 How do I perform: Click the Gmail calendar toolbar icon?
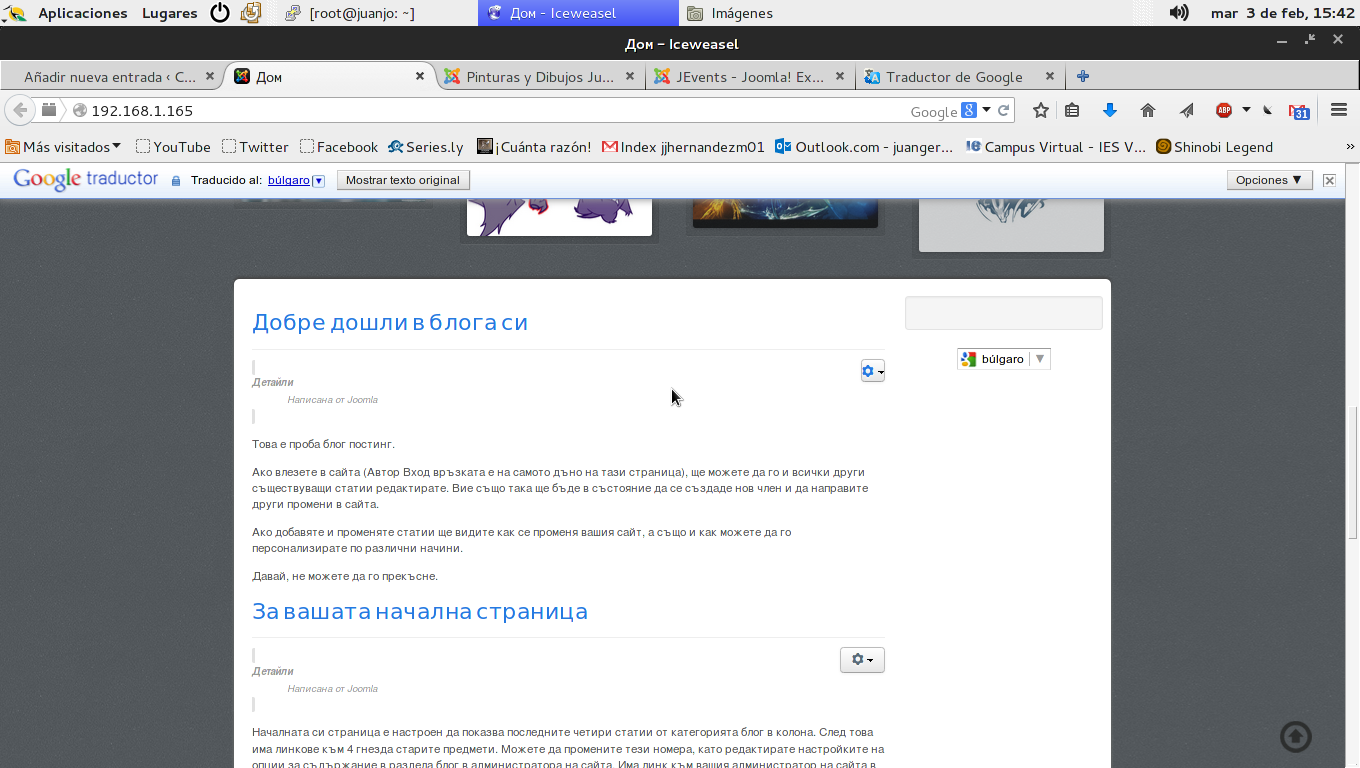coord(1298,111)
